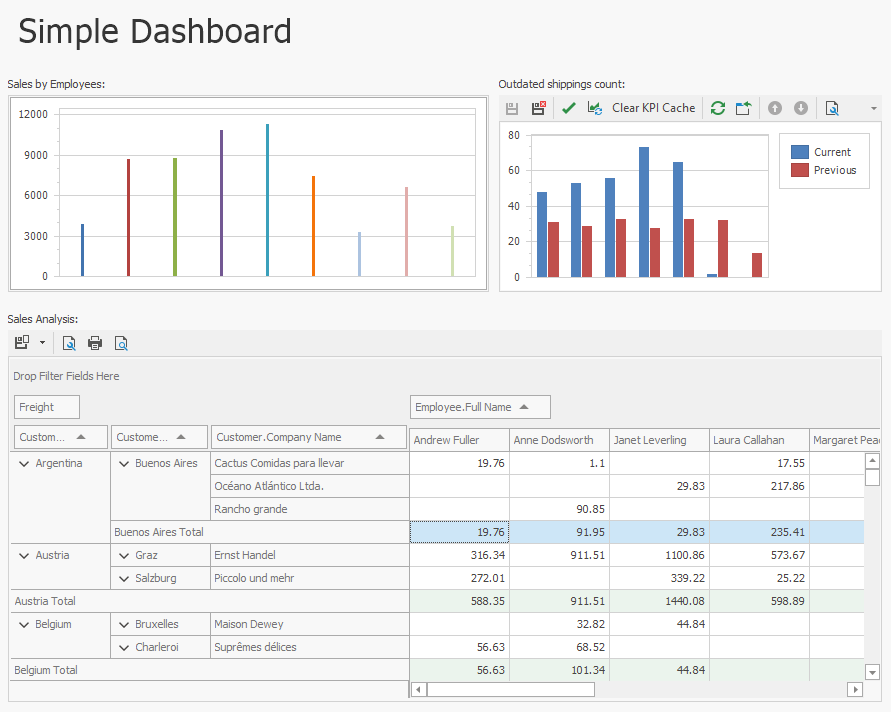The width and height of the screenshot is (891, 712).
Task: Select the Suprêmes délices row
Action: click(x=310, y=647)
